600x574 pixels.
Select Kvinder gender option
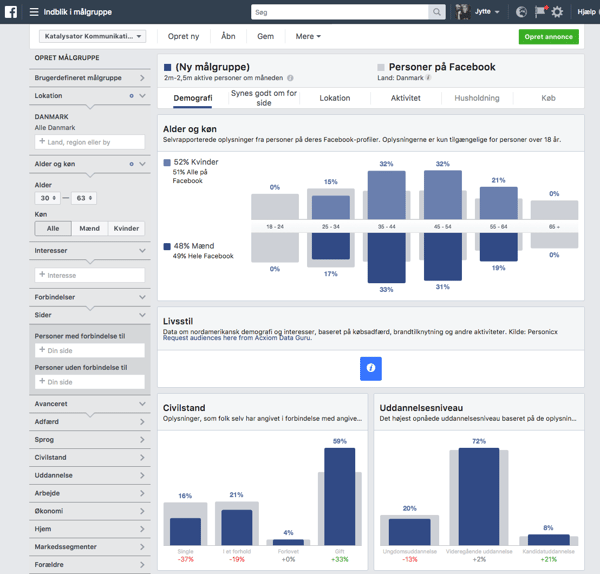pos(126,228)
